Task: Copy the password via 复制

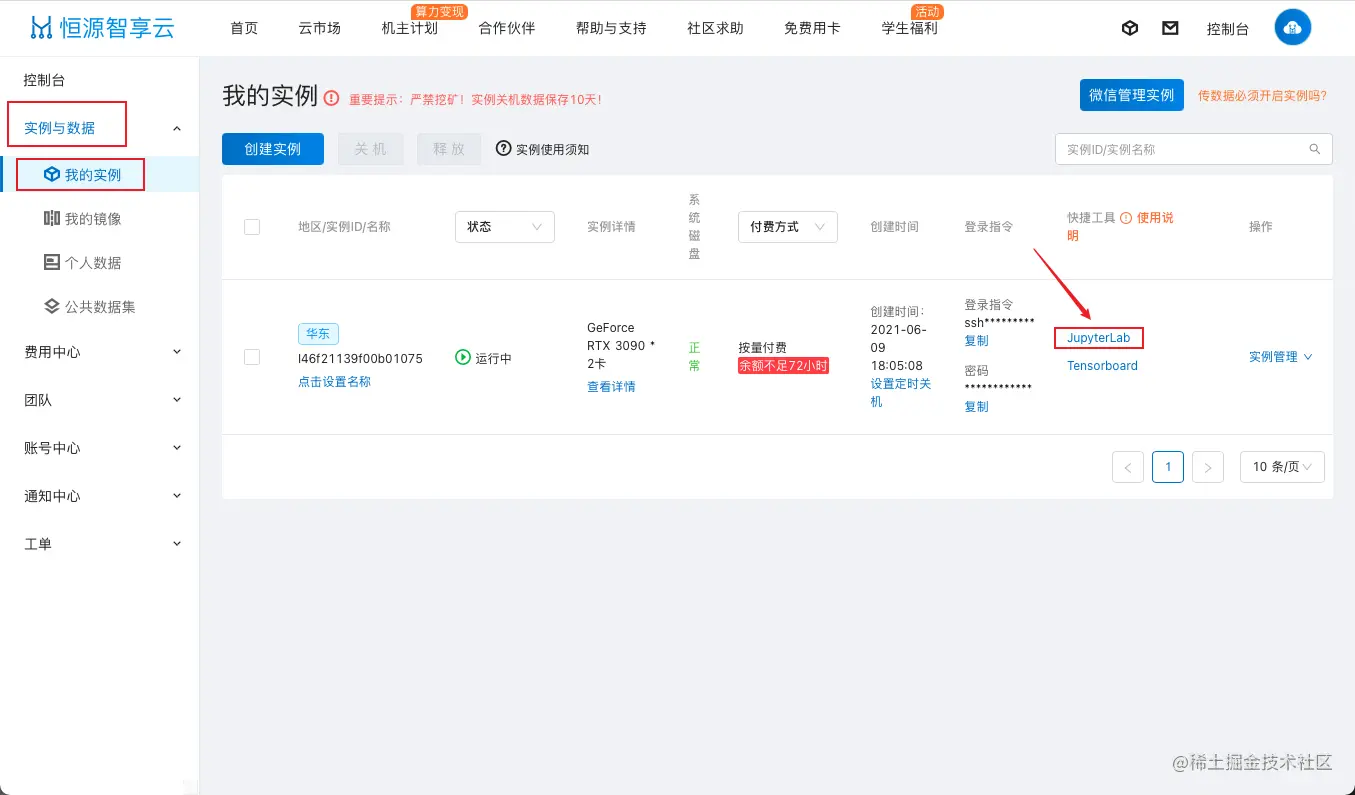Action: 976,407
